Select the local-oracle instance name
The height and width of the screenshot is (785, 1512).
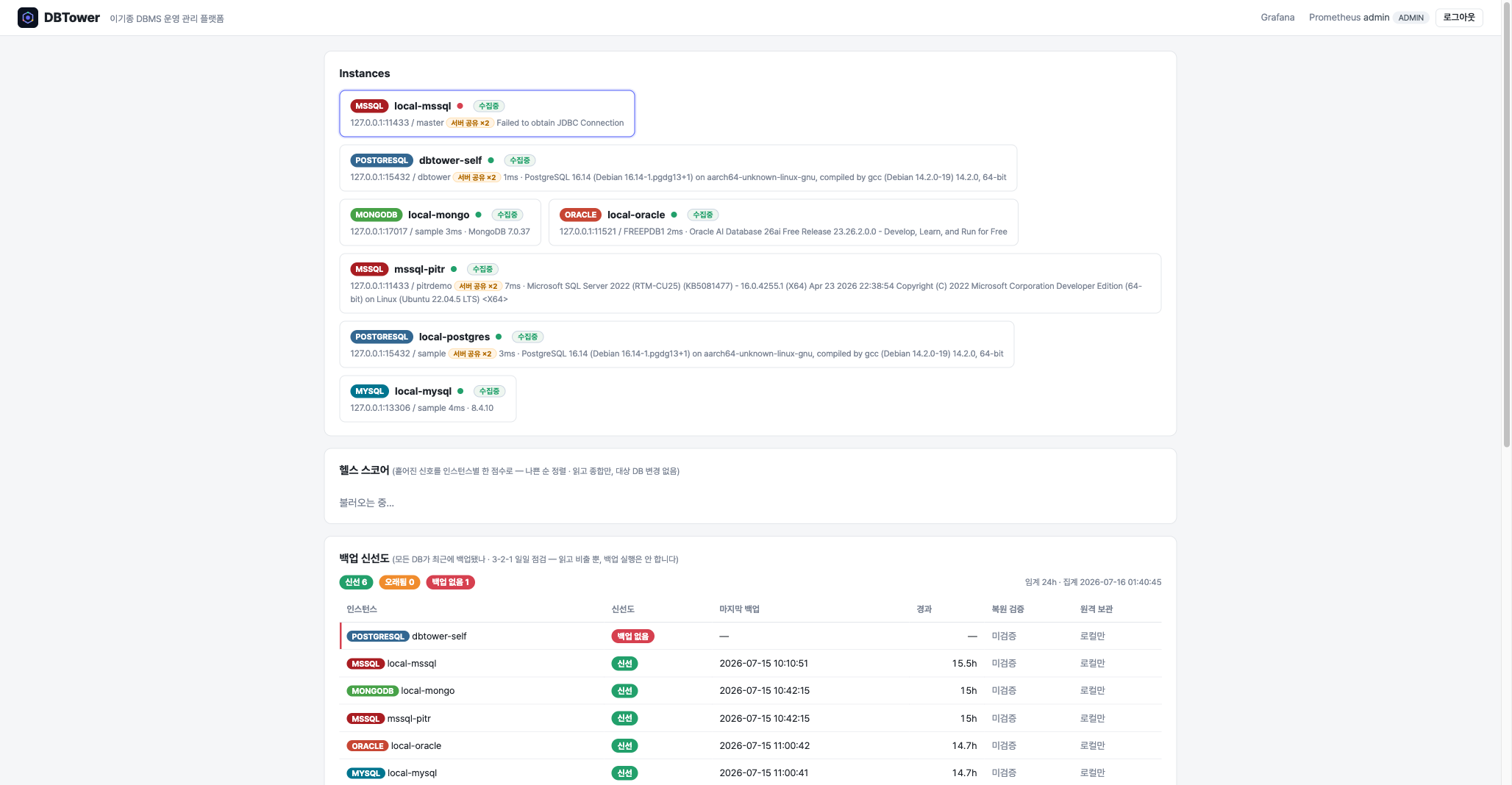coord(636,215)
